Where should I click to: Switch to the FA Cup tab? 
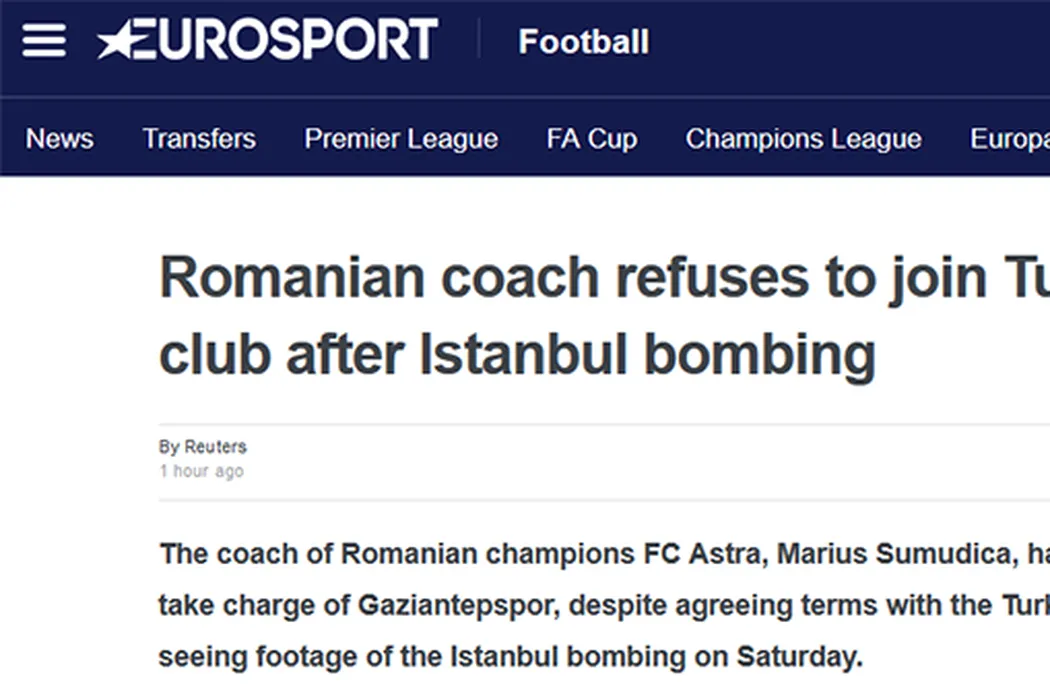[591, 138]
